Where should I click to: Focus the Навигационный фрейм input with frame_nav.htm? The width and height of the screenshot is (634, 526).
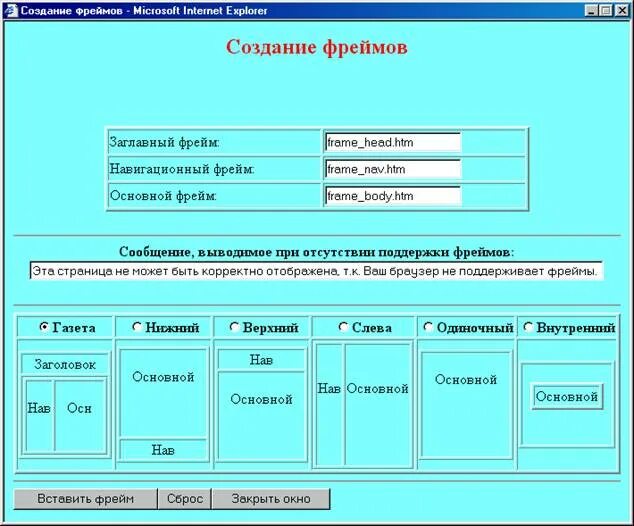(x=393, y=169)
